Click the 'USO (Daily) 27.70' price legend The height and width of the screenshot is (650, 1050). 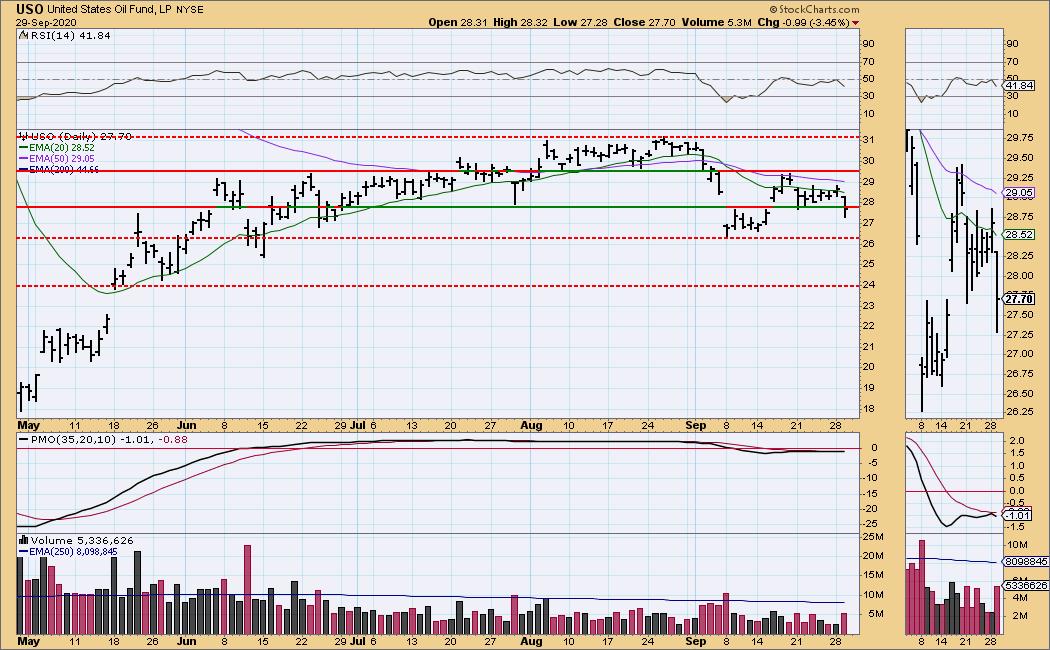pyautogui.click(x=76, y=136)
